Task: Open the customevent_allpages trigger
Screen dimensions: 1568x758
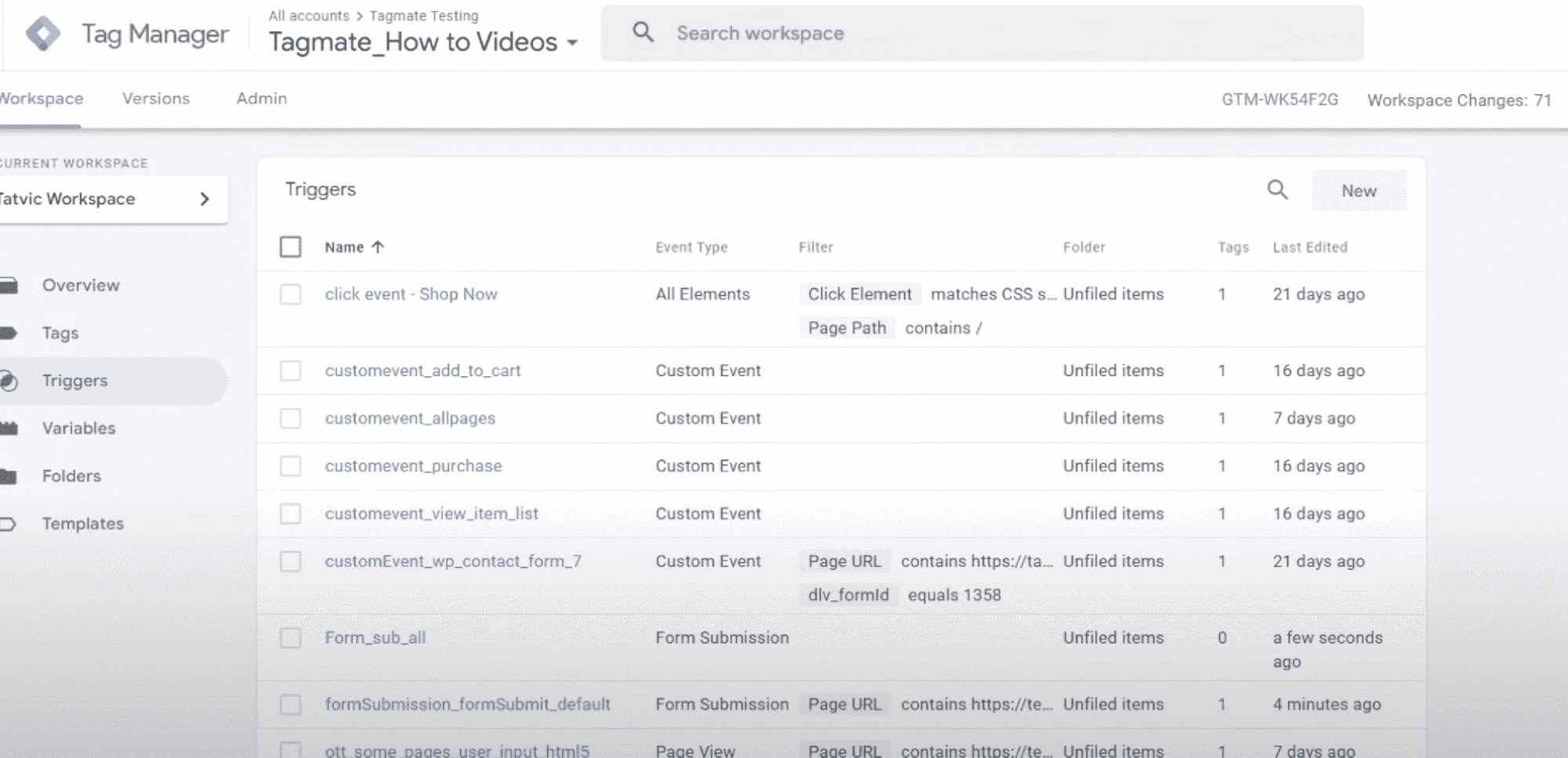Action: (x=410, y=419)
